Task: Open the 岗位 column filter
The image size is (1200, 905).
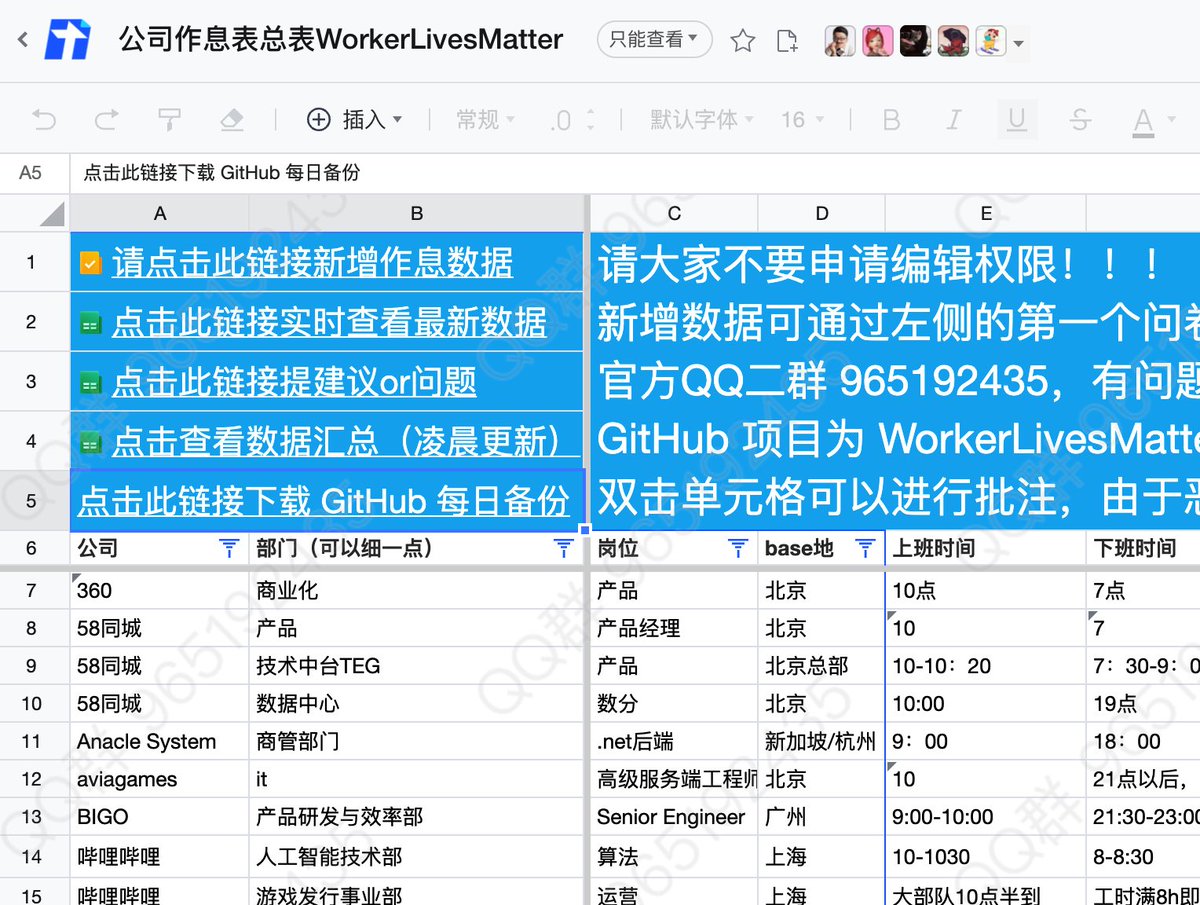Action: click(x=738, y=548)
